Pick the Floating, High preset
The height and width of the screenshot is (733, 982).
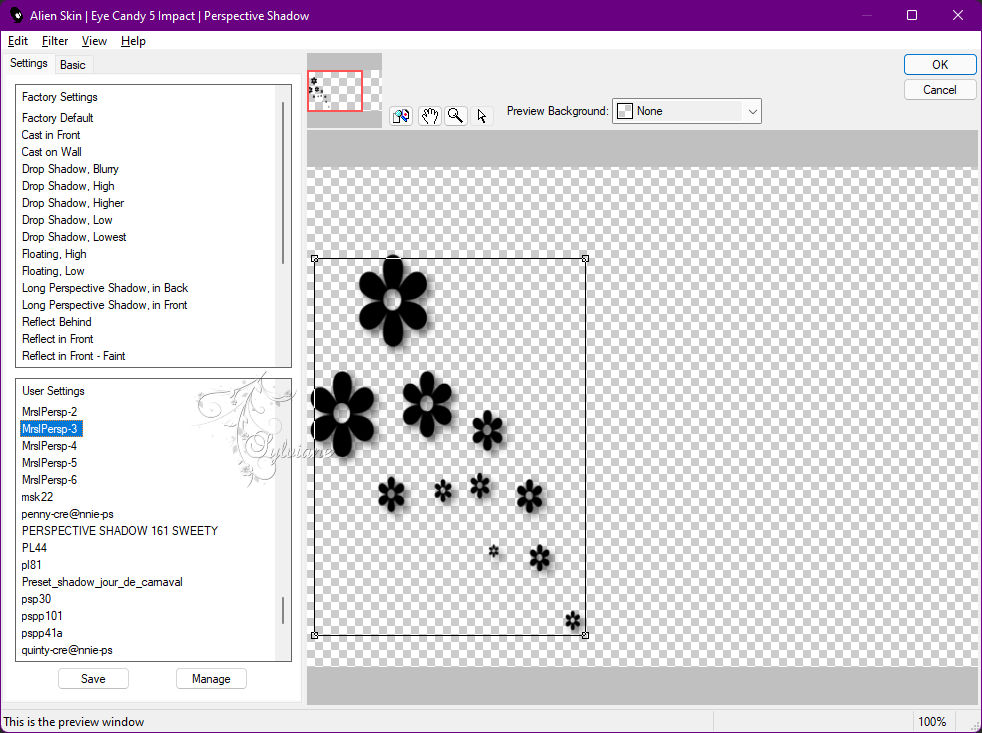point(54,254)
